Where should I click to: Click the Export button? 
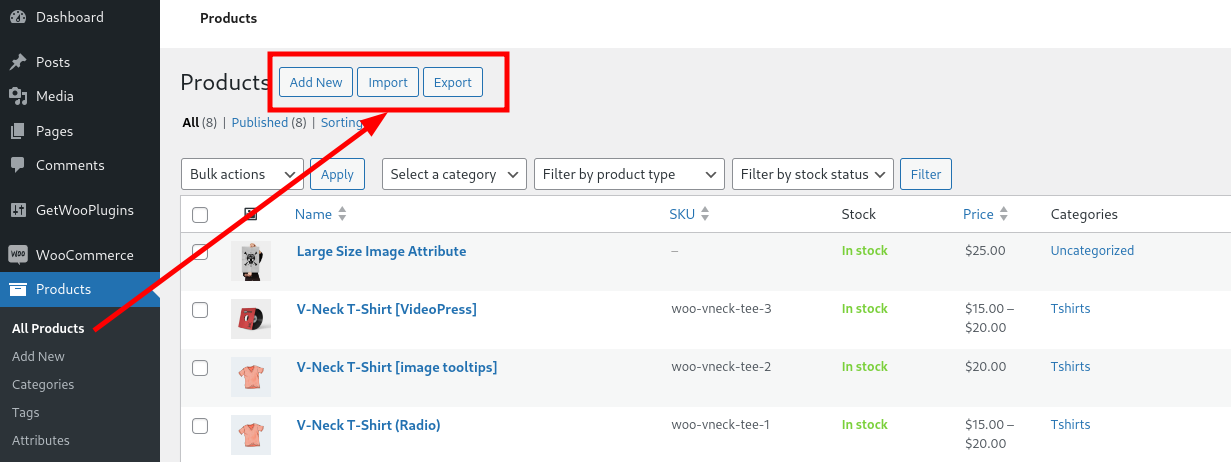(x=453, y=82)
